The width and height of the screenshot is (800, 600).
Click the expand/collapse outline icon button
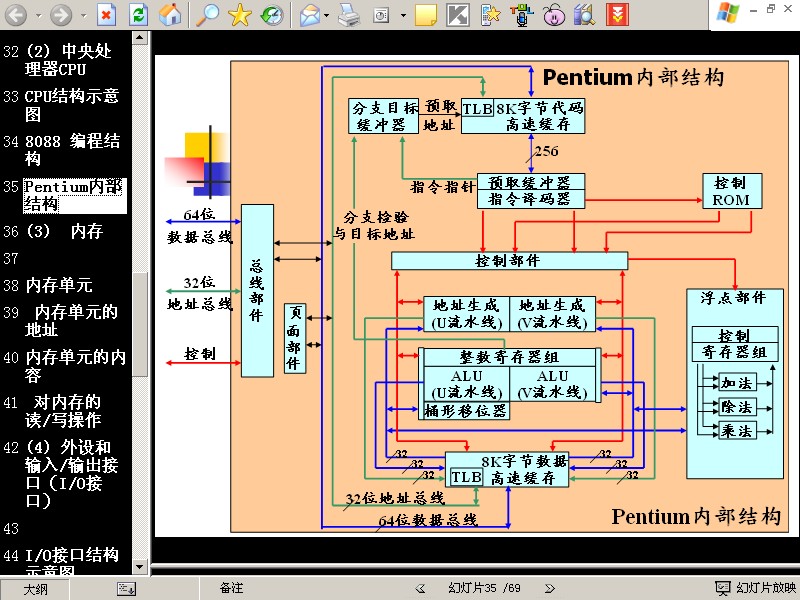(x=126, y=589)
